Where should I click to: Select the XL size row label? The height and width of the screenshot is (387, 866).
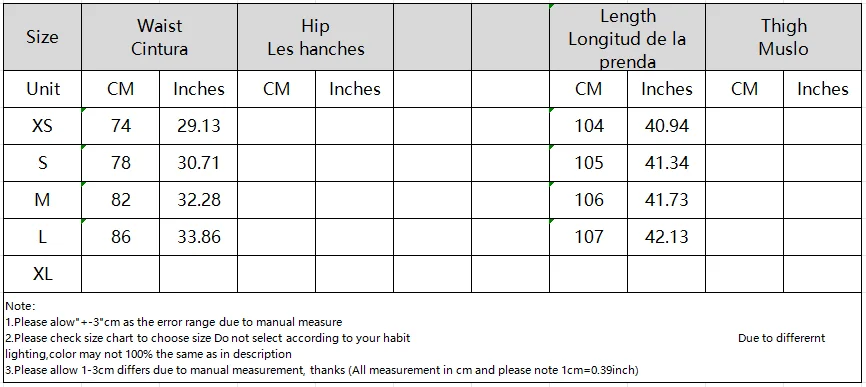43,274
